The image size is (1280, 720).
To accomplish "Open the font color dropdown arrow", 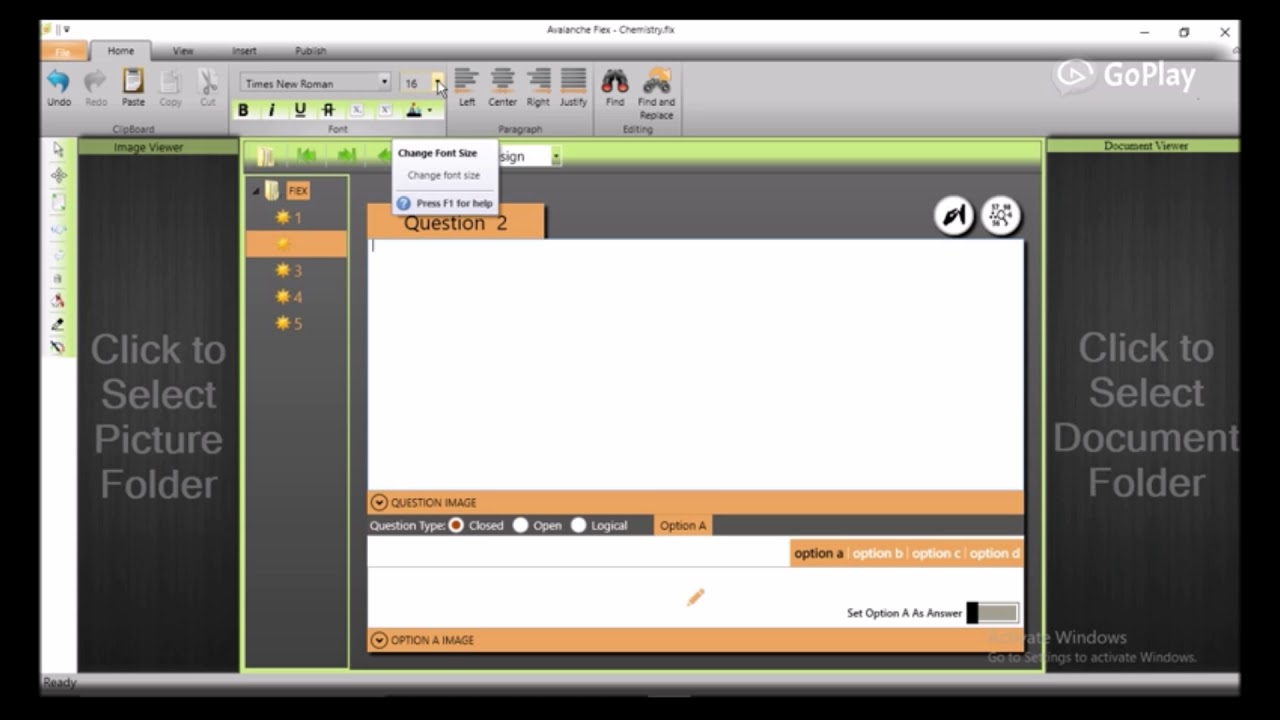I will point(430,110).
